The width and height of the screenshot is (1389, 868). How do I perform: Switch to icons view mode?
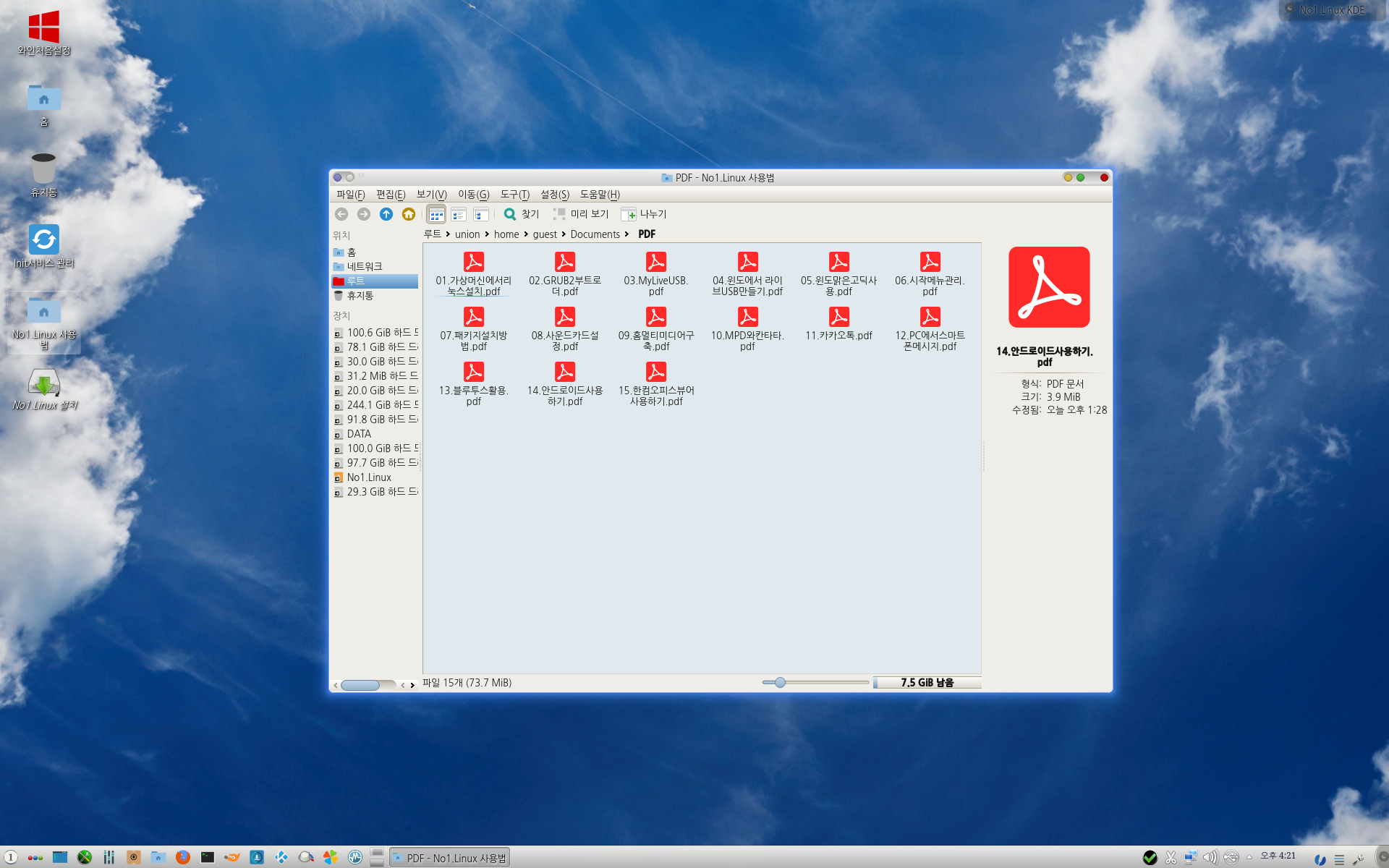pyautogui.click(x=436, y=214)
